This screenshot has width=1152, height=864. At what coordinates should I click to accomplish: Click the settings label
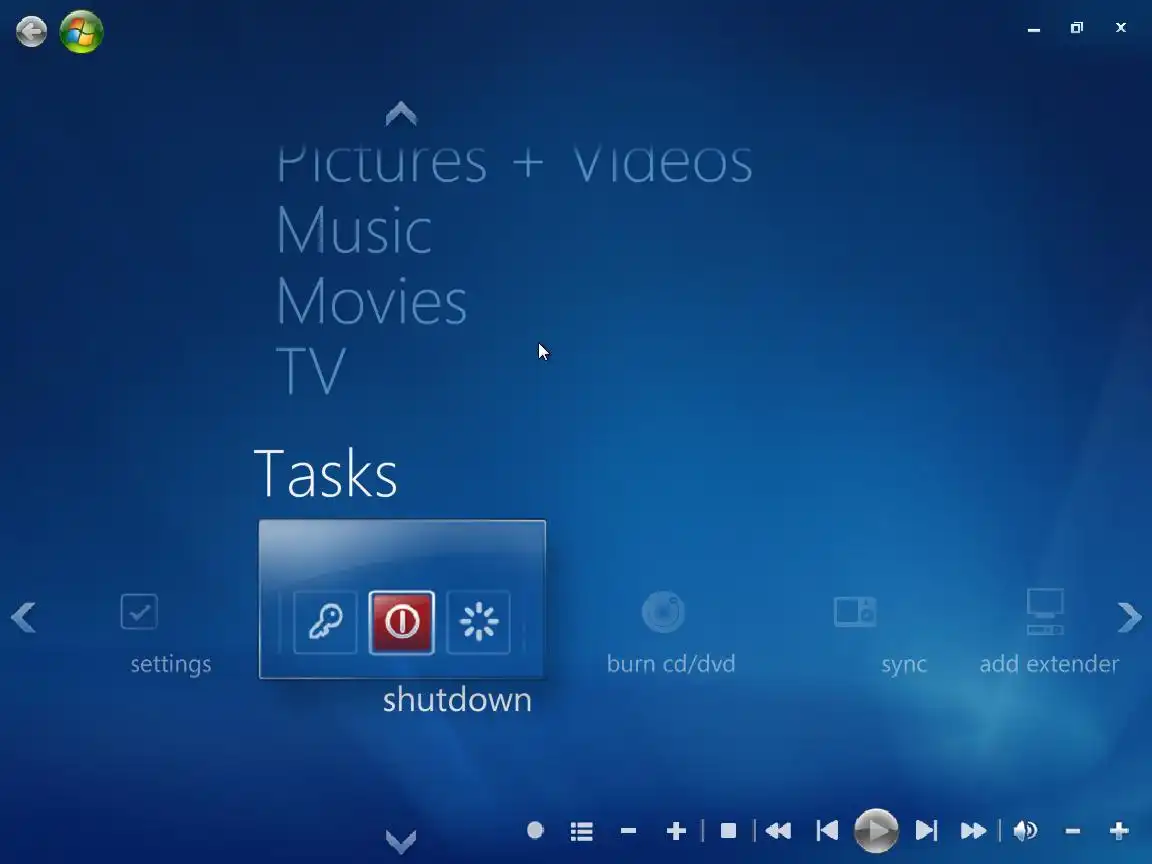coord(170,664)
